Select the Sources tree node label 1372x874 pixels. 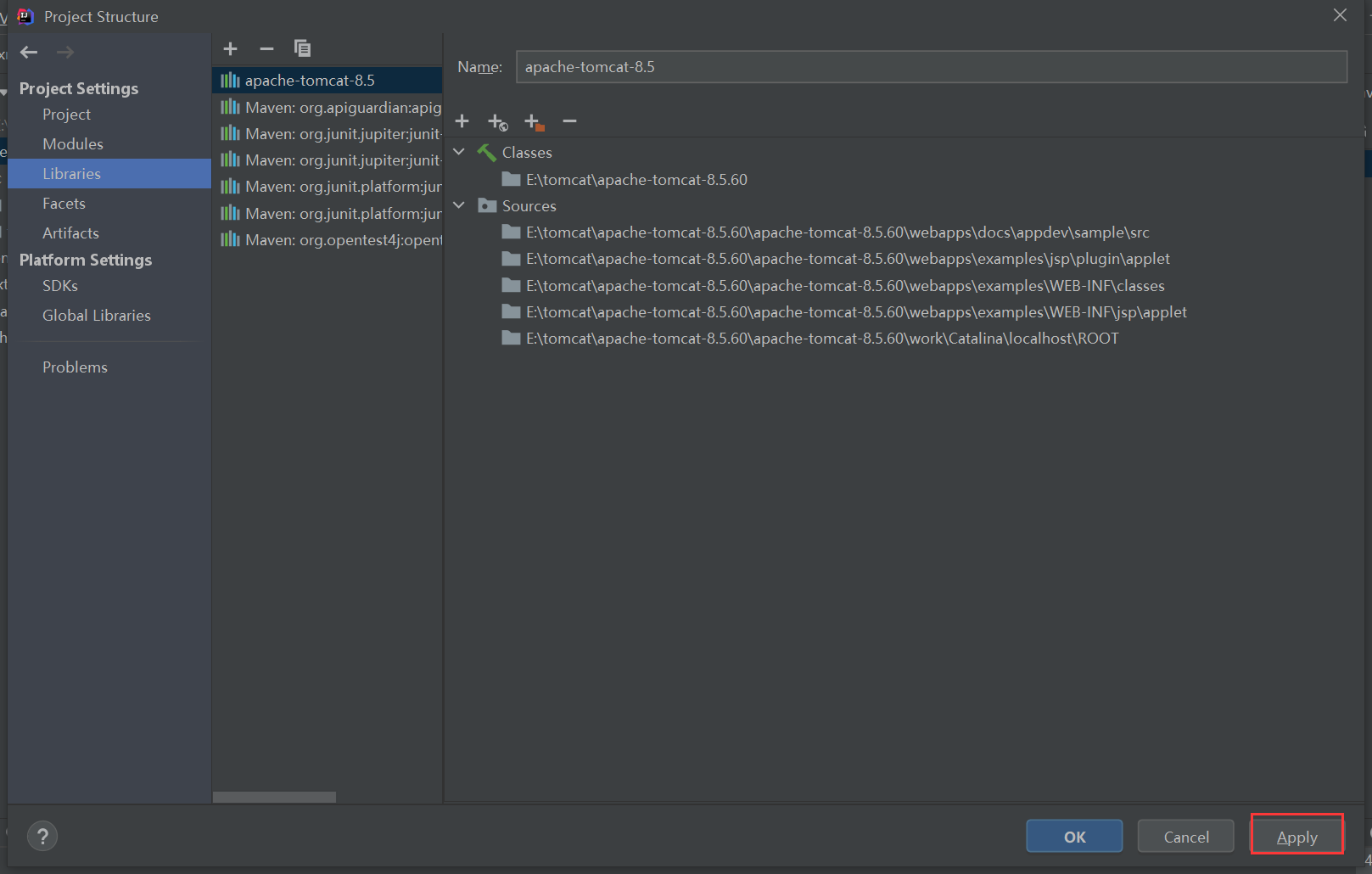pos(529,205)
